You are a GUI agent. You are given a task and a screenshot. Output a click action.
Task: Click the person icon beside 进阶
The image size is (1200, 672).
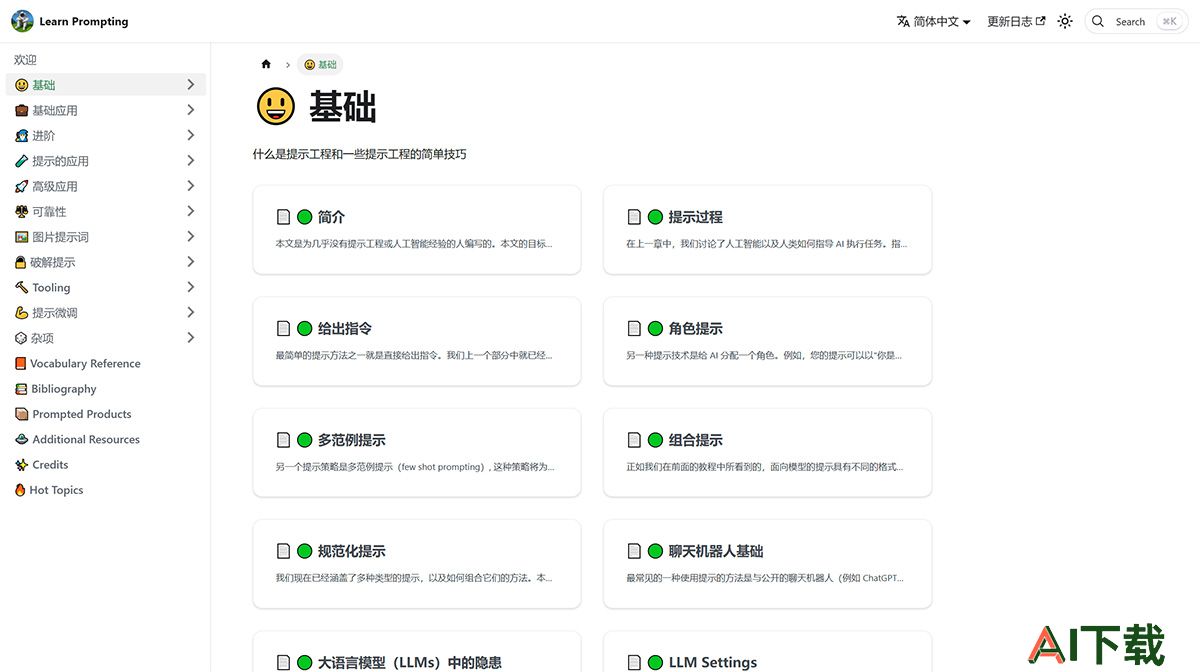22,136
